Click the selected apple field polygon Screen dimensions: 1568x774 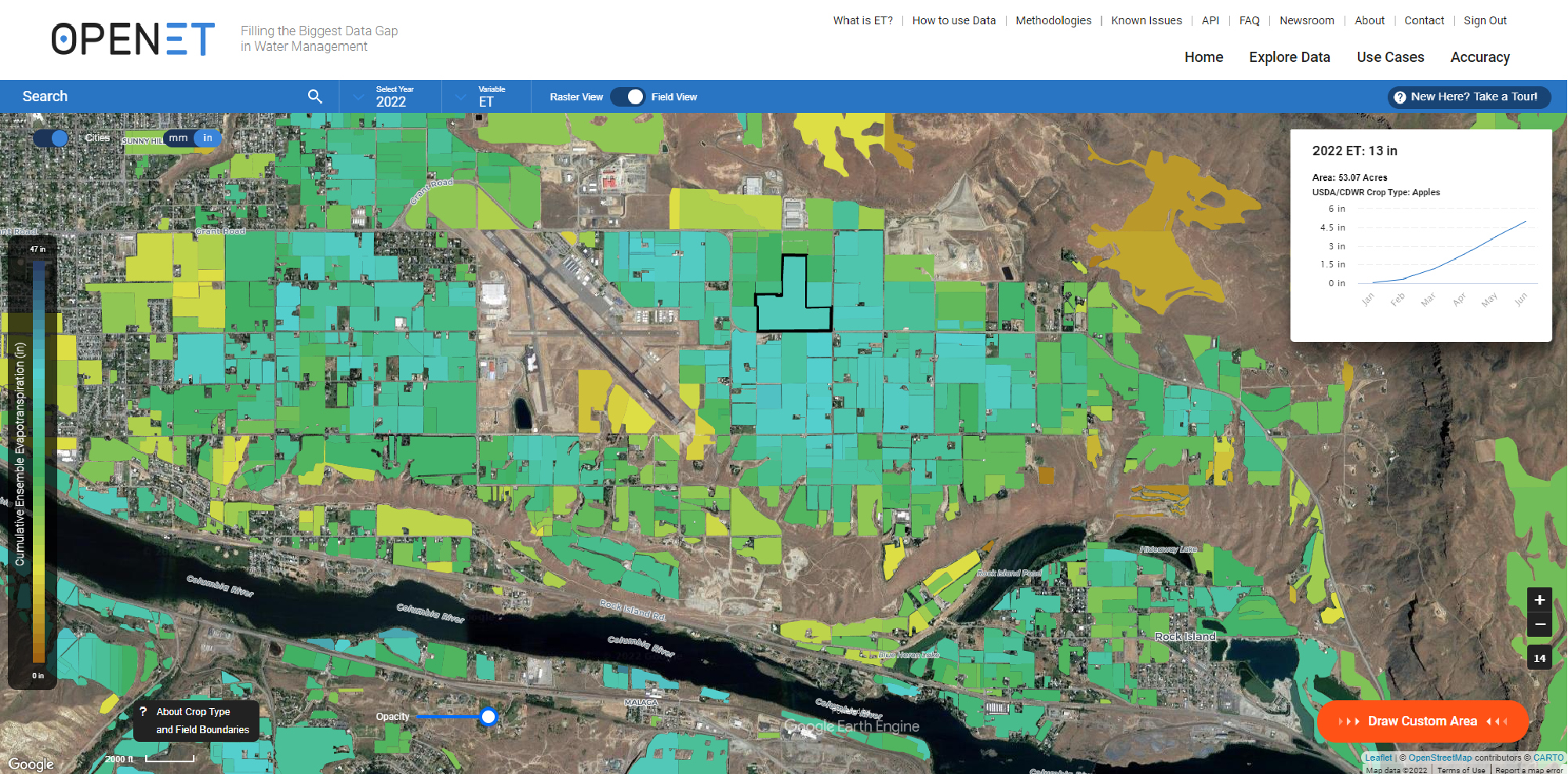pos(793,310)
